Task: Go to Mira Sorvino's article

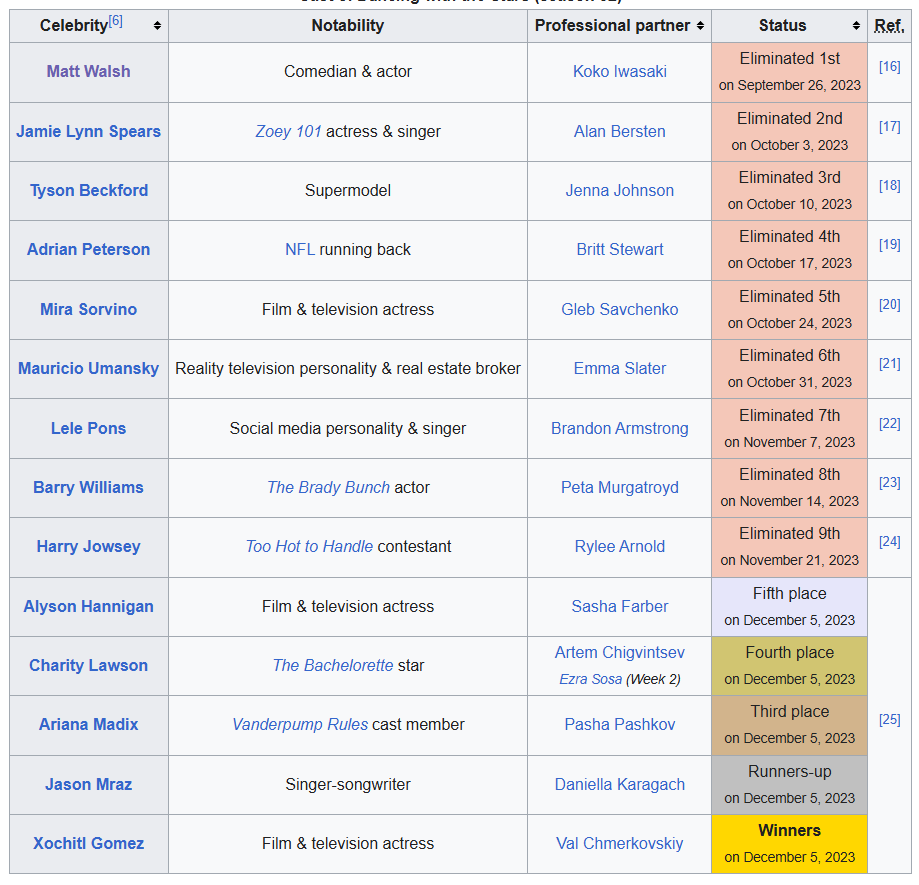Action: pyautogui.click(x=89, y=309)
